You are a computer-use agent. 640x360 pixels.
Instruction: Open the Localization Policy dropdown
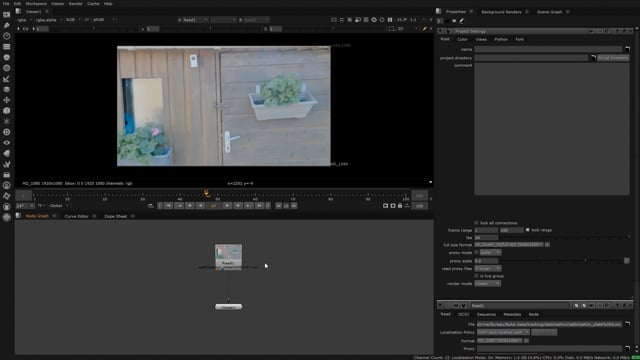503,332
